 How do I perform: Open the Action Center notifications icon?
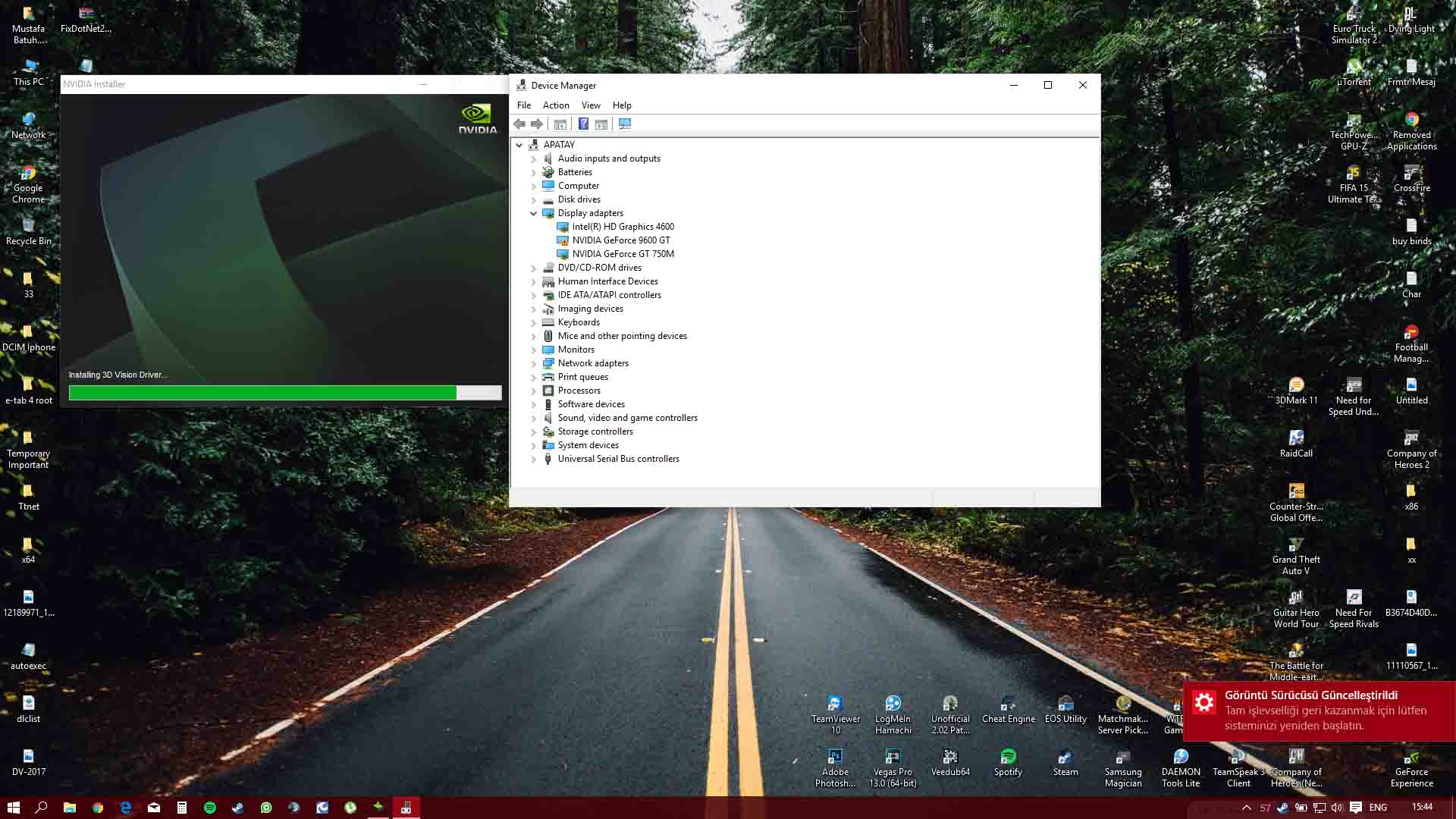1356,808
